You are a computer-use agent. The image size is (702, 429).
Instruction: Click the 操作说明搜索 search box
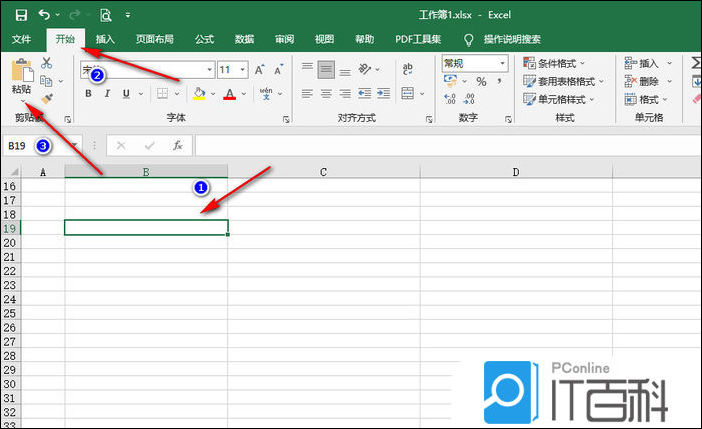click(x=512, y=39)
